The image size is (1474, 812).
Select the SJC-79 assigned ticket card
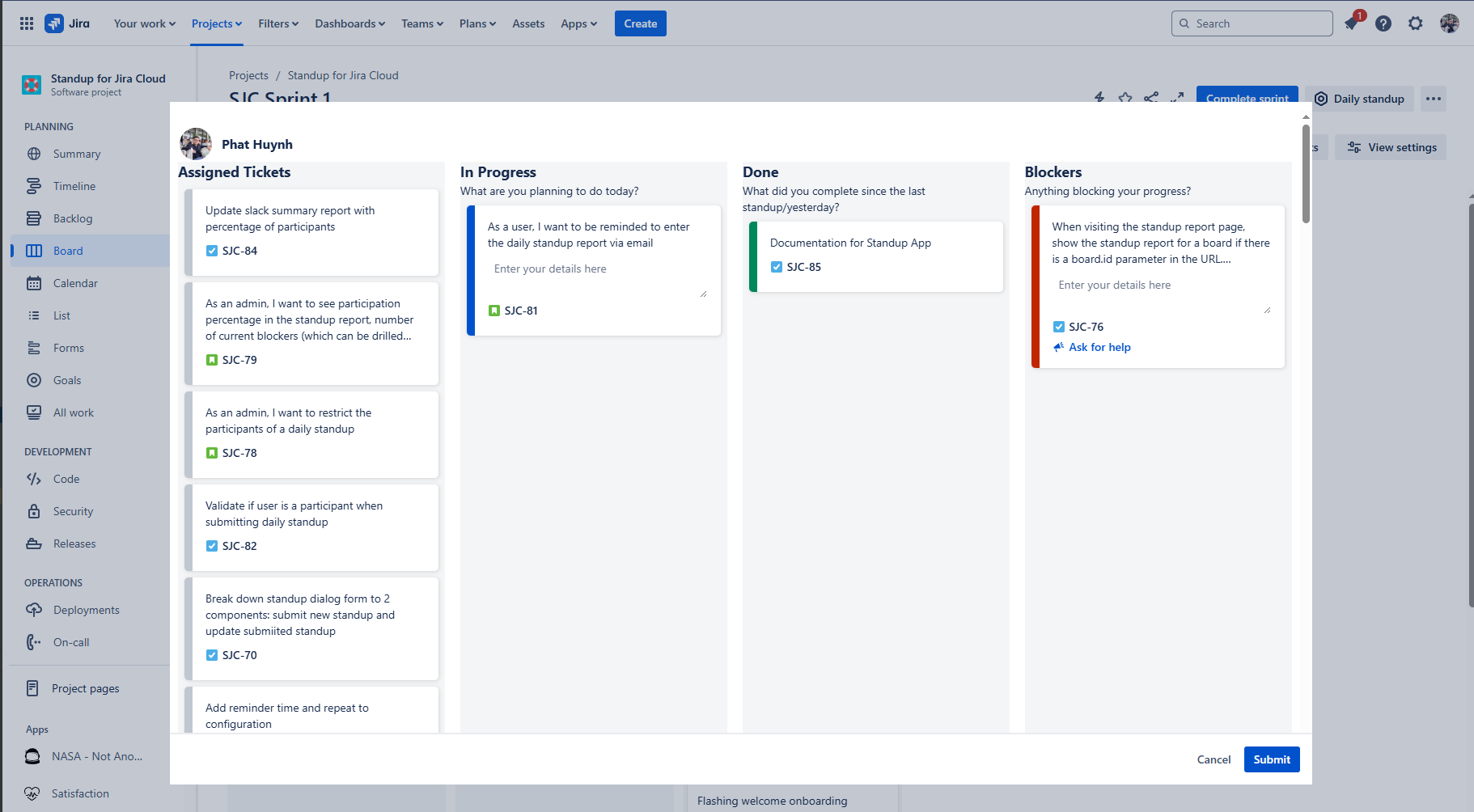pyautogui.click(x=311, y=333)
